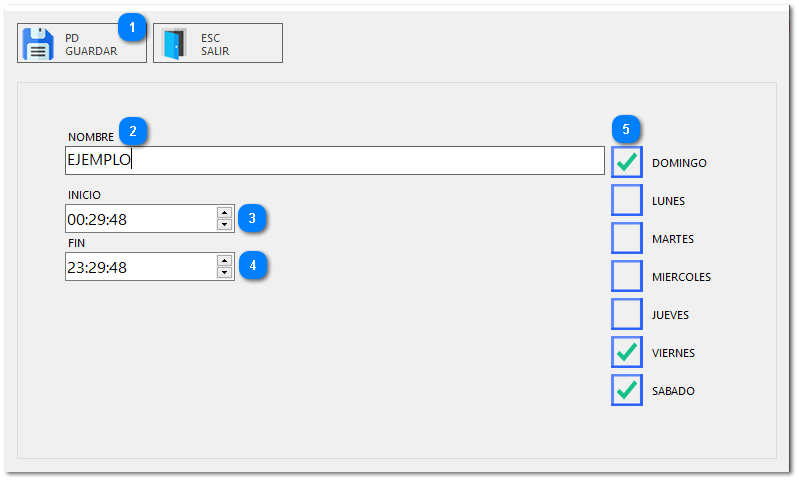Image resolution: width=799 pixels, height=481 pixels.
Task: Uncheck the DOMINGO checkbox
Action: [x=627, y=162]
